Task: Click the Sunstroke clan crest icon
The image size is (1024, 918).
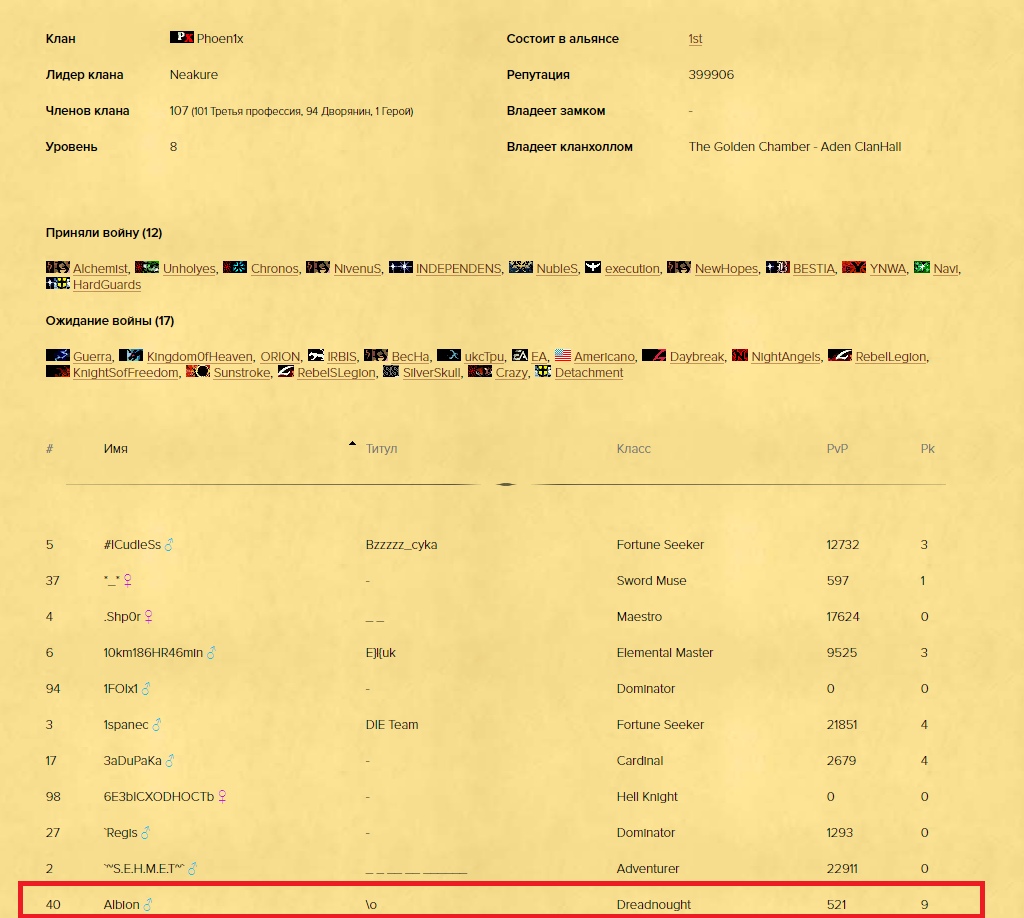Action: point(197,372)
